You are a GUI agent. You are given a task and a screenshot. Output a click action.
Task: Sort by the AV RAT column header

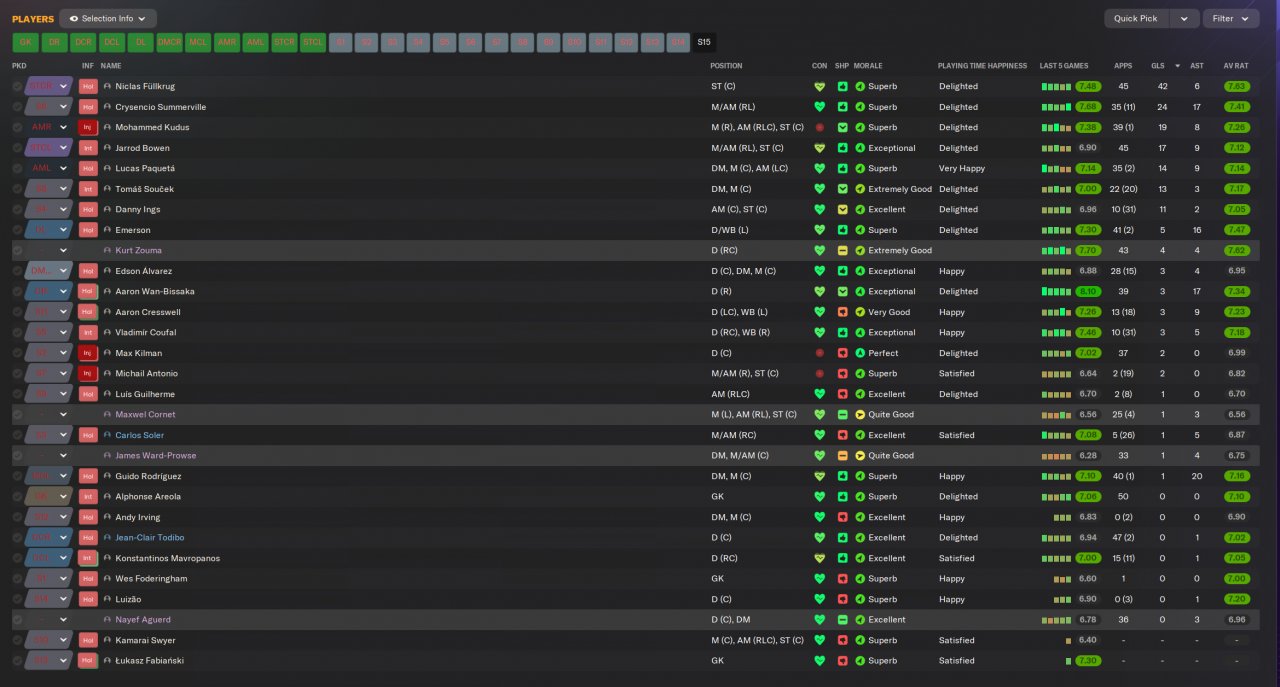(1236, 66)
